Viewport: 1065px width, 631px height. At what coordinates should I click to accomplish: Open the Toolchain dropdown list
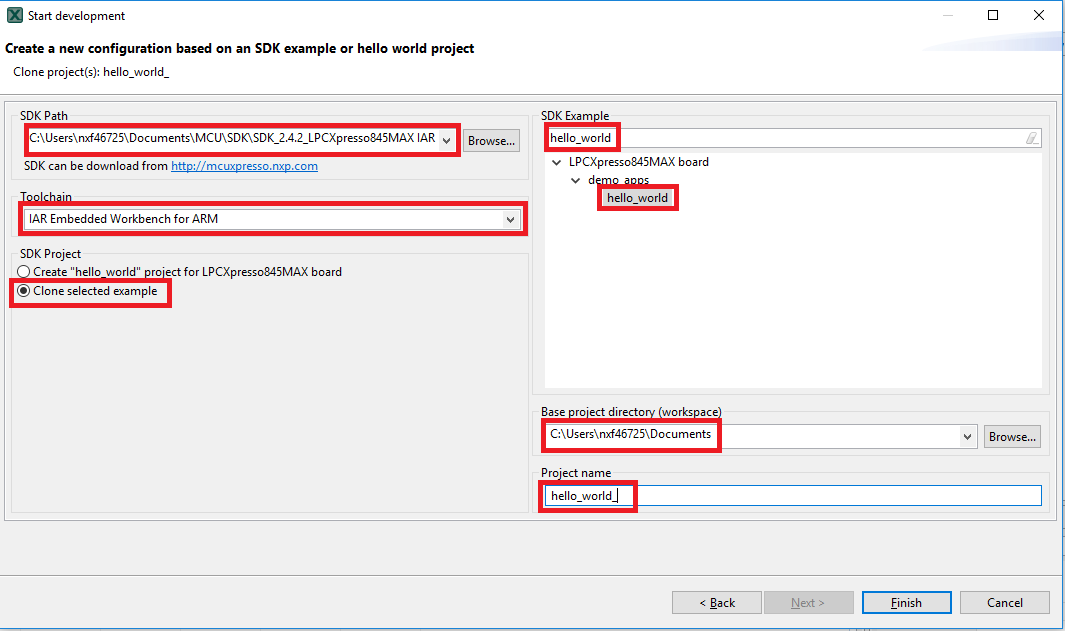point(511,219)
